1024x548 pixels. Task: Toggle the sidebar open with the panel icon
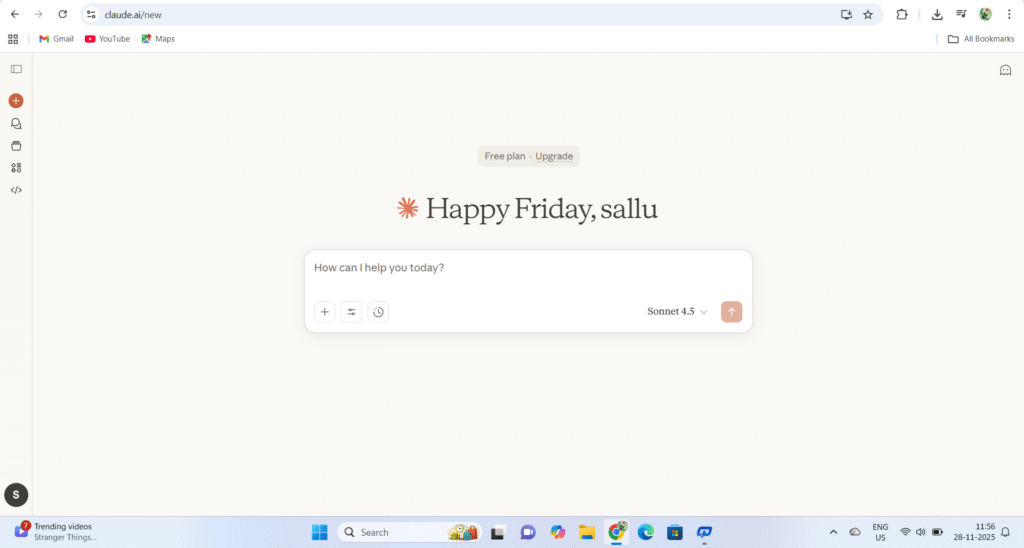click(16, 69)
